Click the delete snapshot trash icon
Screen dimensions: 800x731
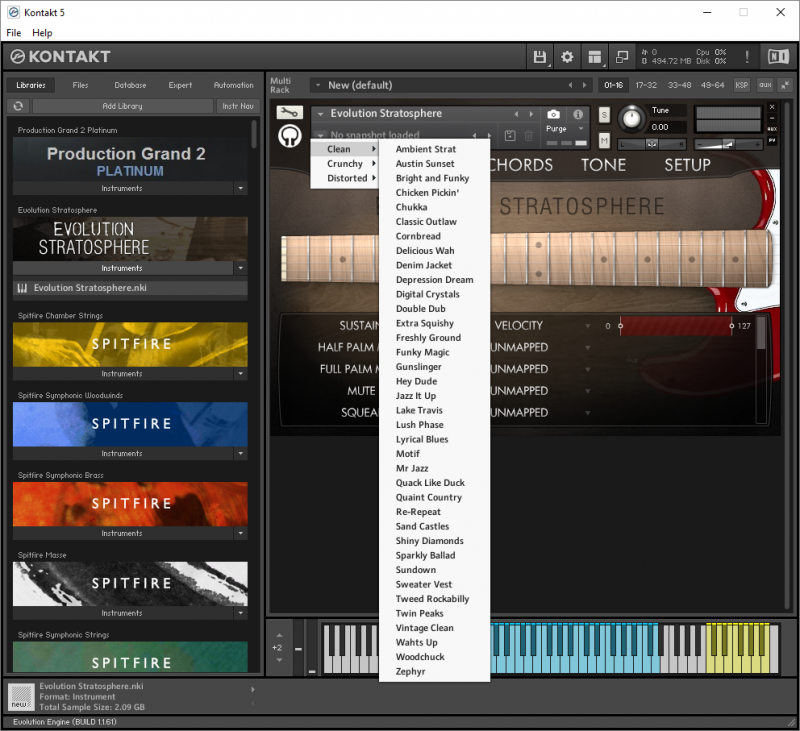coord(529,136)
